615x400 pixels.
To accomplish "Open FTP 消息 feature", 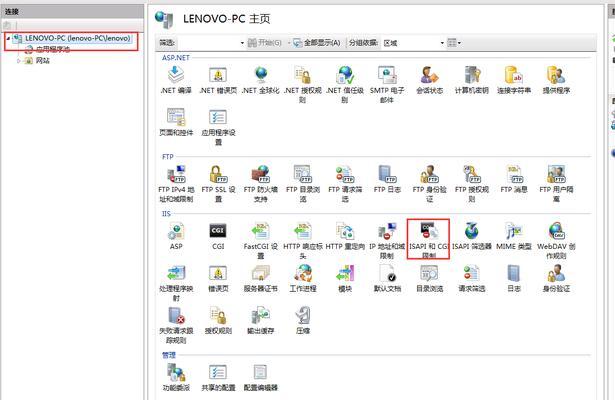I will tap(514, 179).
